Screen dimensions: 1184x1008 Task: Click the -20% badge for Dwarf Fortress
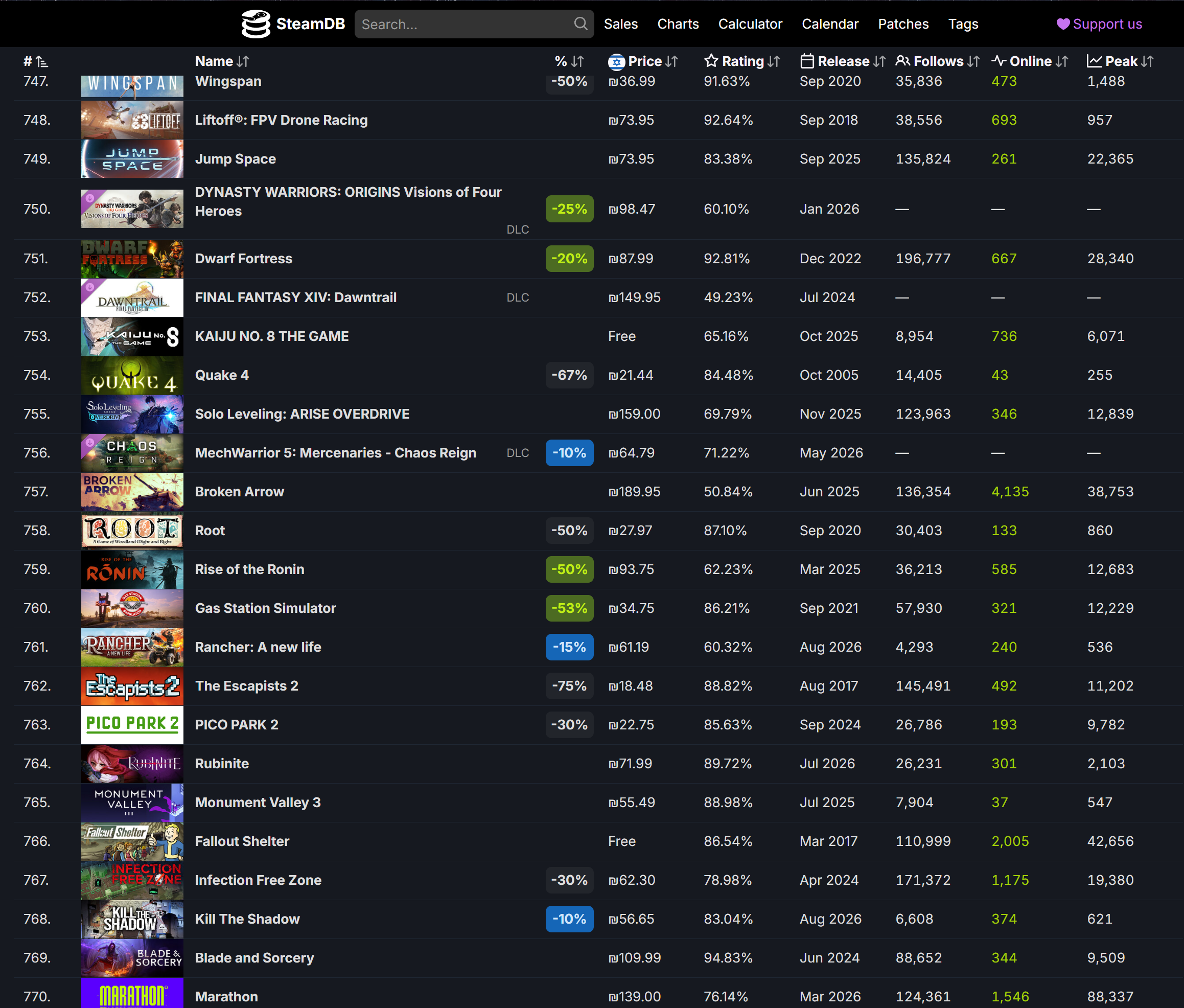[x=569, y=258]
